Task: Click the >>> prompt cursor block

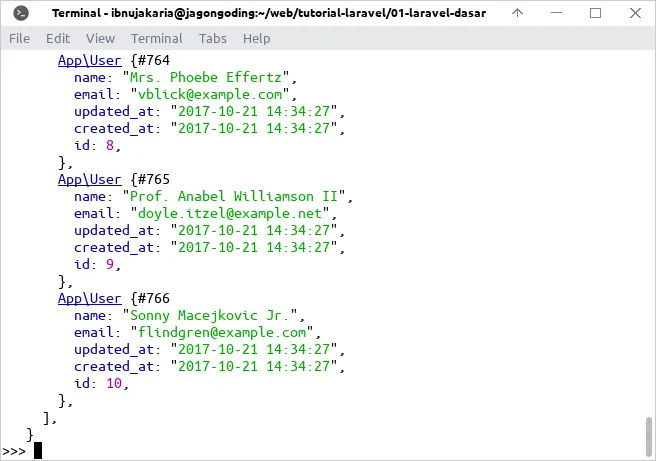Action: coord(38,451)
